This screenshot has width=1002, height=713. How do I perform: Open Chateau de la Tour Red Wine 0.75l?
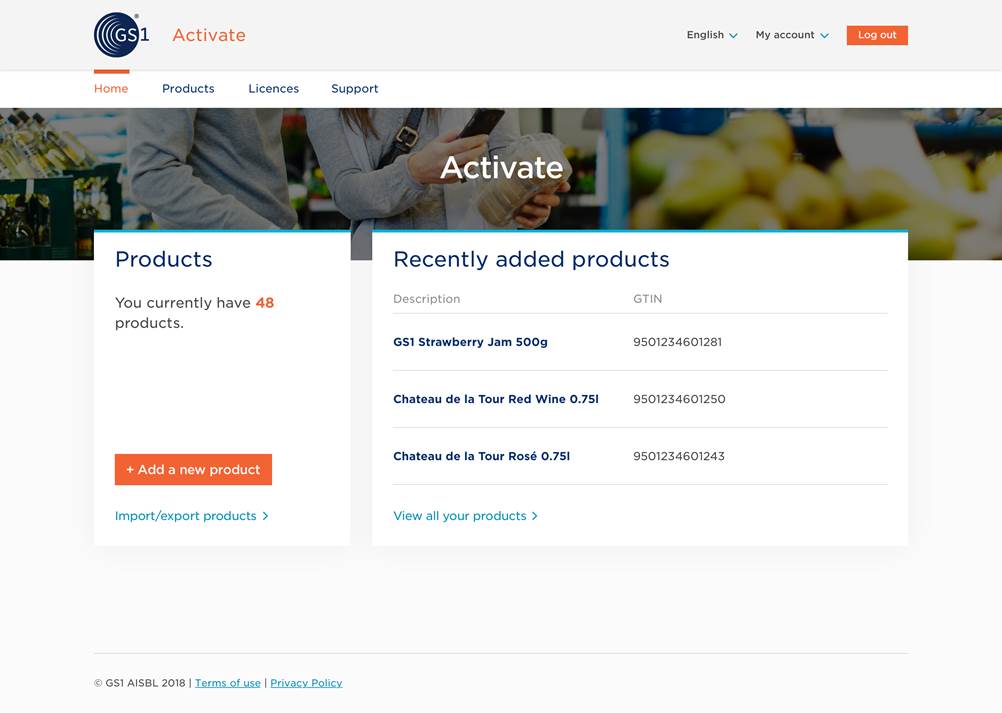tap(496, 399)
